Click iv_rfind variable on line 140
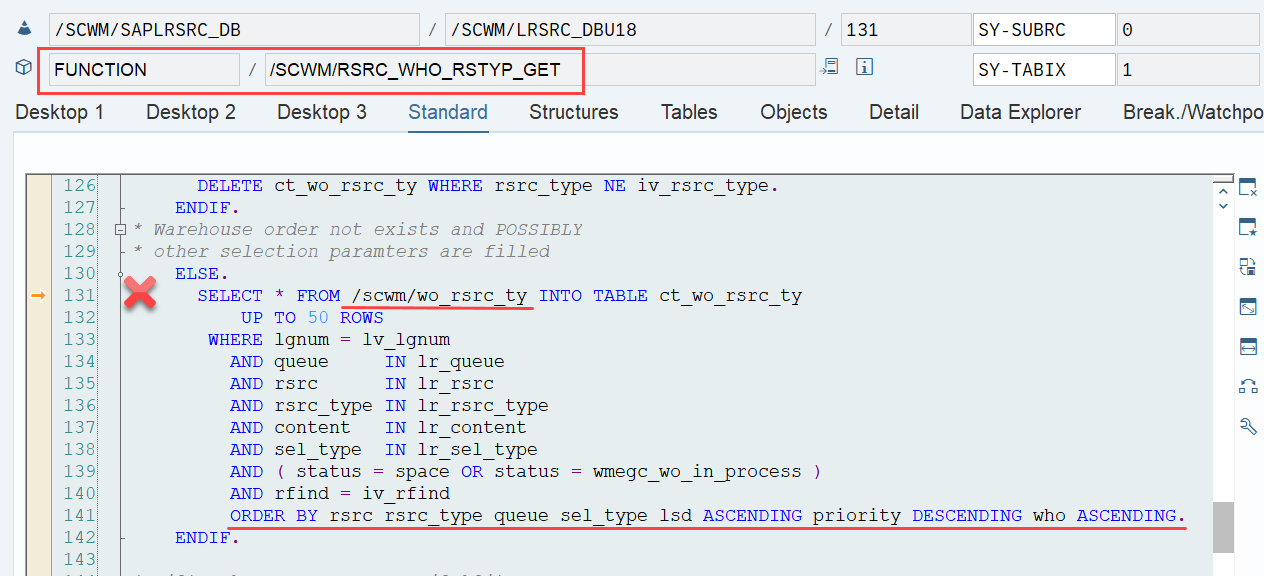This screenshot has width=1264, height=576. [406, 494]
